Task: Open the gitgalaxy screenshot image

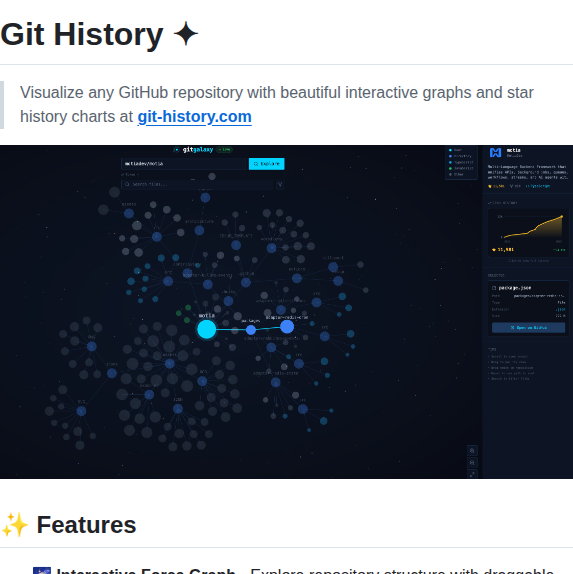Action: click(286, 312)
